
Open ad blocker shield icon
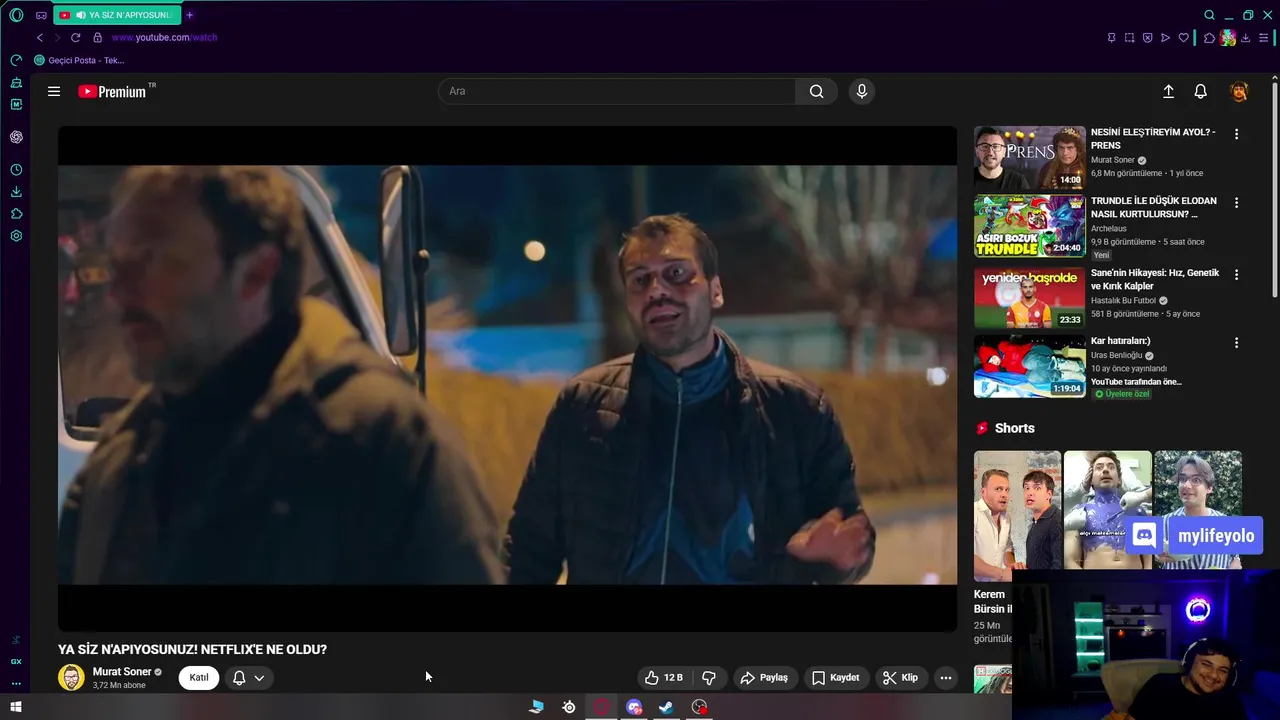pos(1147,37)
